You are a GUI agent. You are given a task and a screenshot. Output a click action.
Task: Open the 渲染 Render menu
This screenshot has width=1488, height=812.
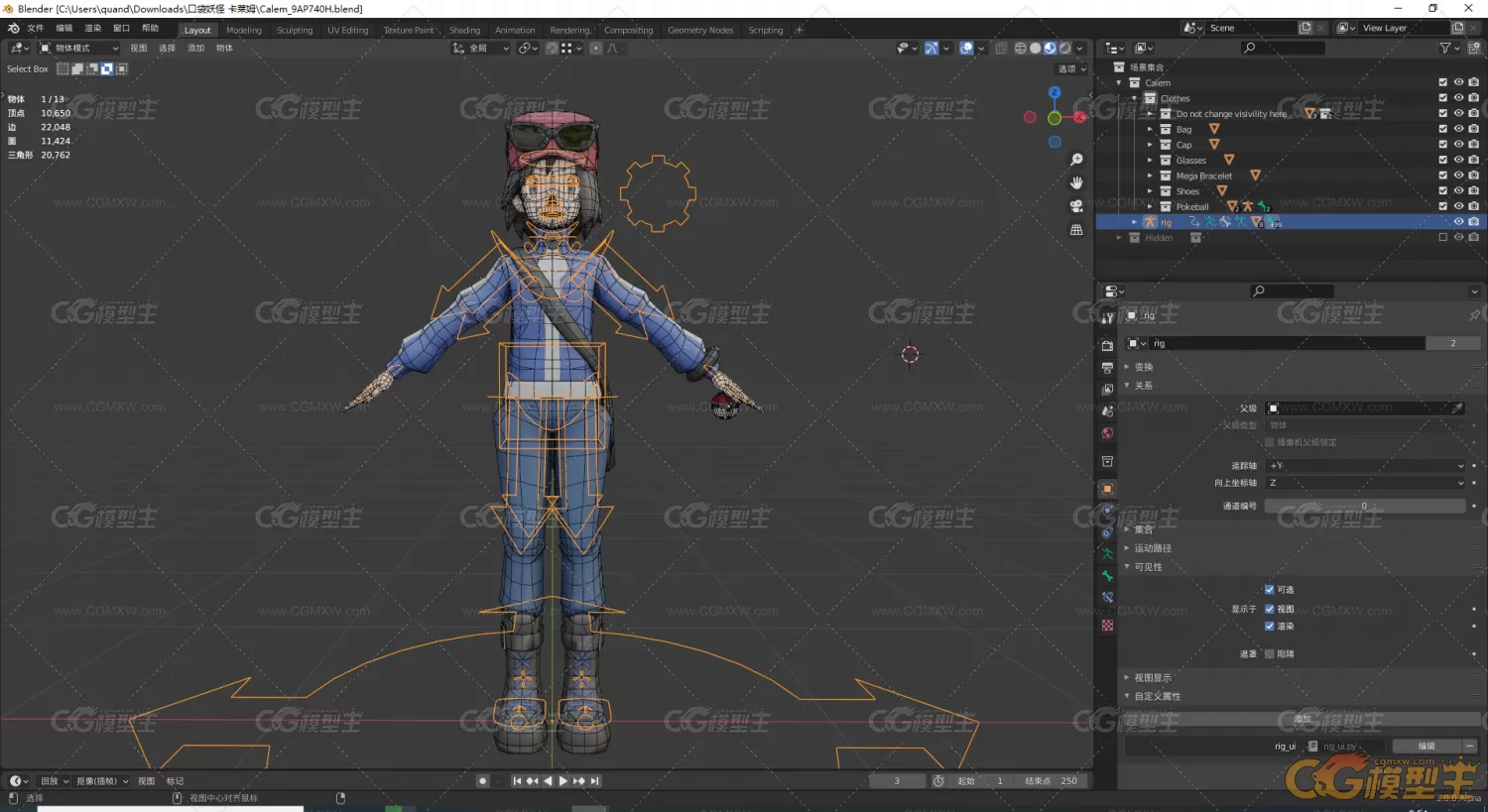click(92, 28)
